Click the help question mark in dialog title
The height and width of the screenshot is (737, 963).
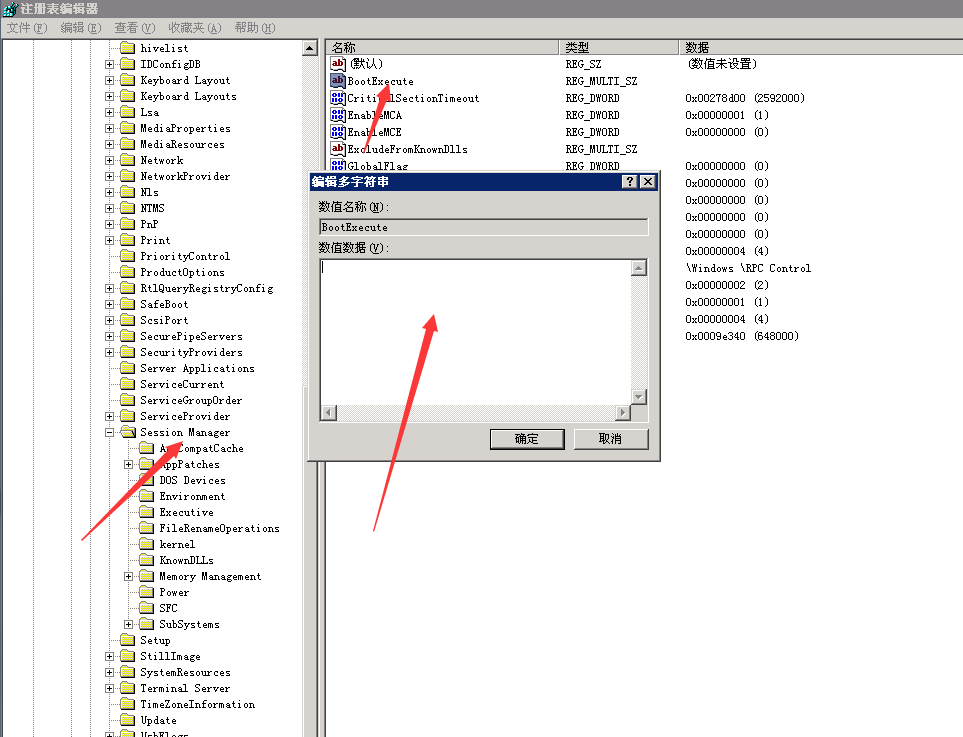[x=629, y=182]
